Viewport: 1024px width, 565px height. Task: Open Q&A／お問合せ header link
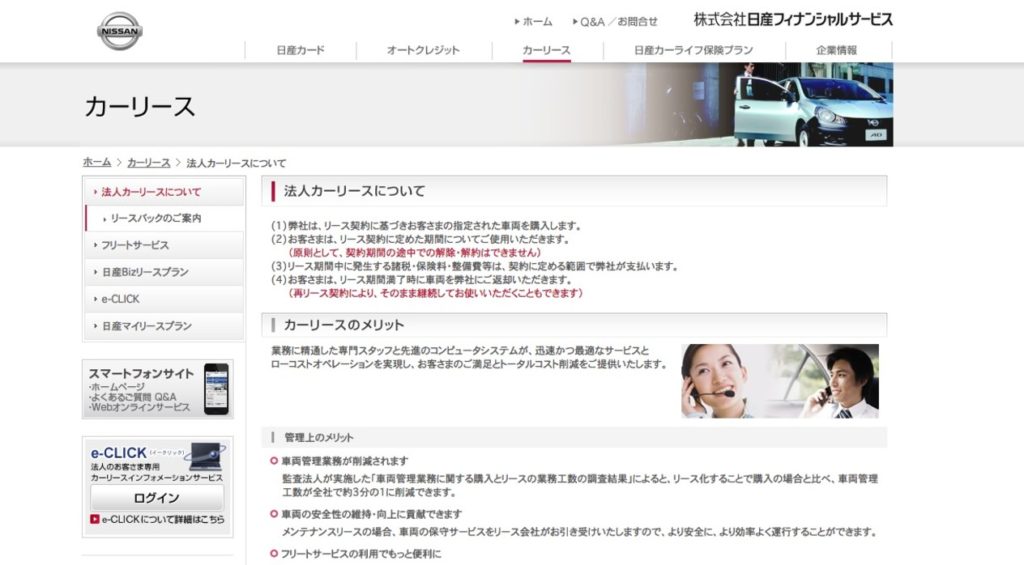click(x=615, y=22)
